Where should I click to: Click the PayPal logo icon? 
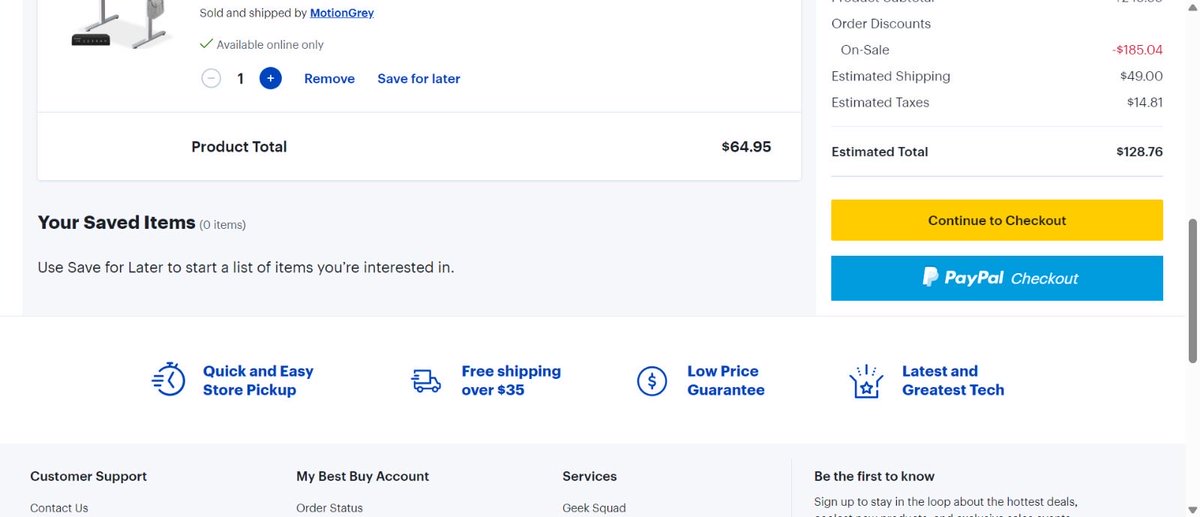pyautogui.click(x=930, y=278)
